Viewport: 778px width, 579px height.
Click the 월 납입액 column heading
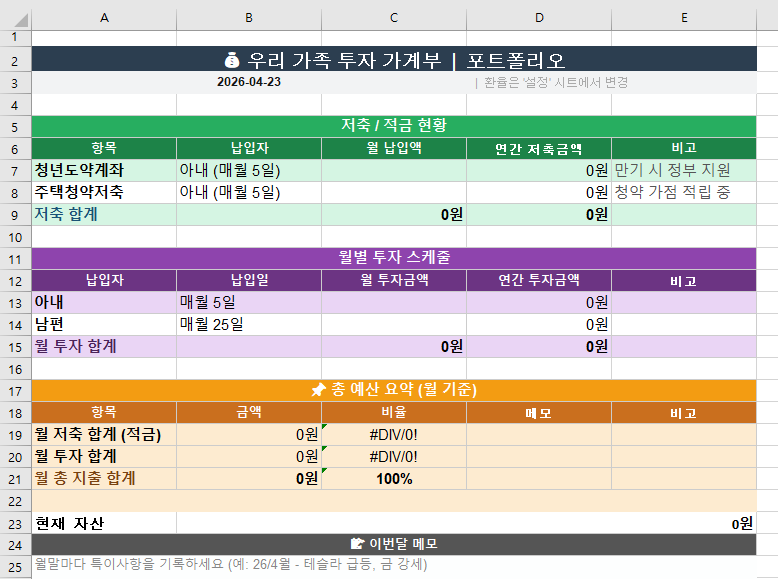(x=394, y=148)
